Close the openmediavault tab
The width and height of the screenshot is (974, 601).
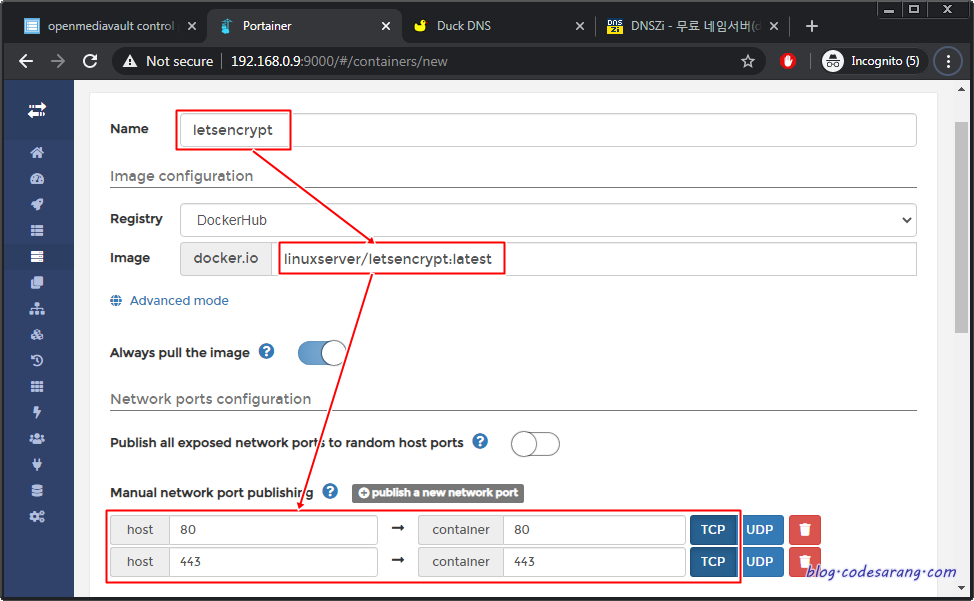[x=192, y=26]
